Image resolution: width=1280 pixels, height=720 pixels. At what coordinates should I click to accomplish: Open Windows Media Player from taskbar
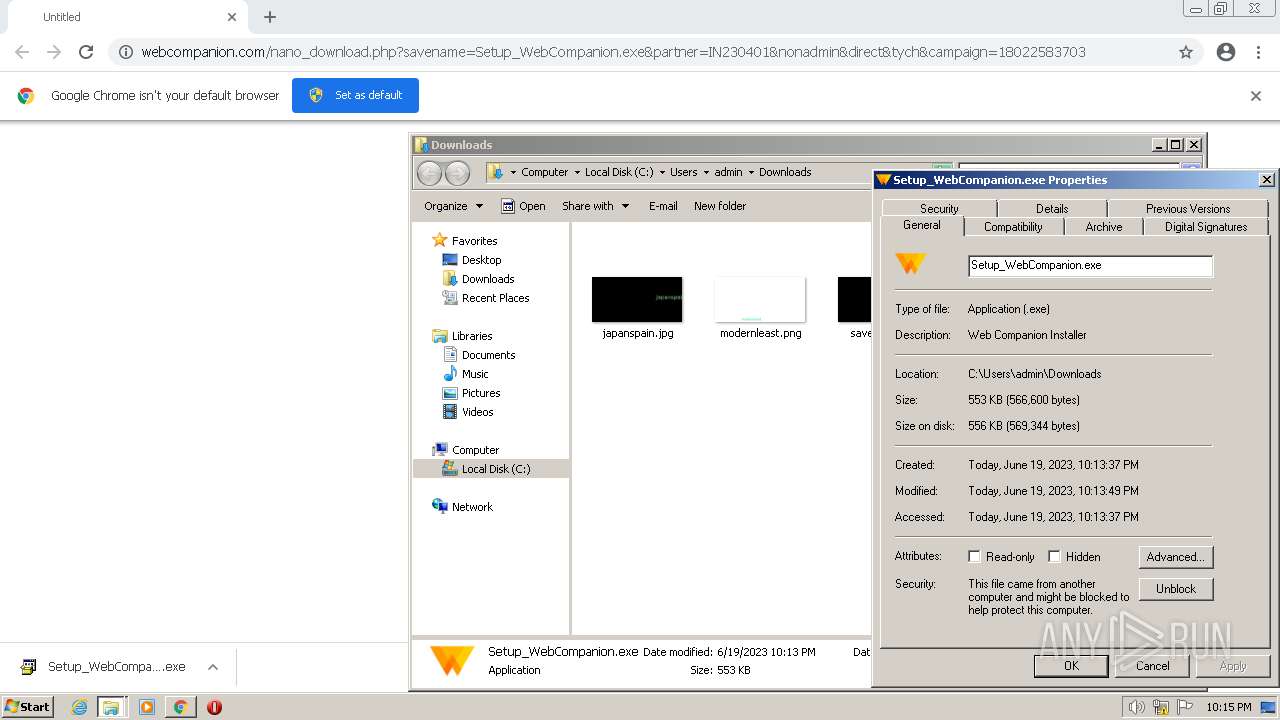(147, 707)
